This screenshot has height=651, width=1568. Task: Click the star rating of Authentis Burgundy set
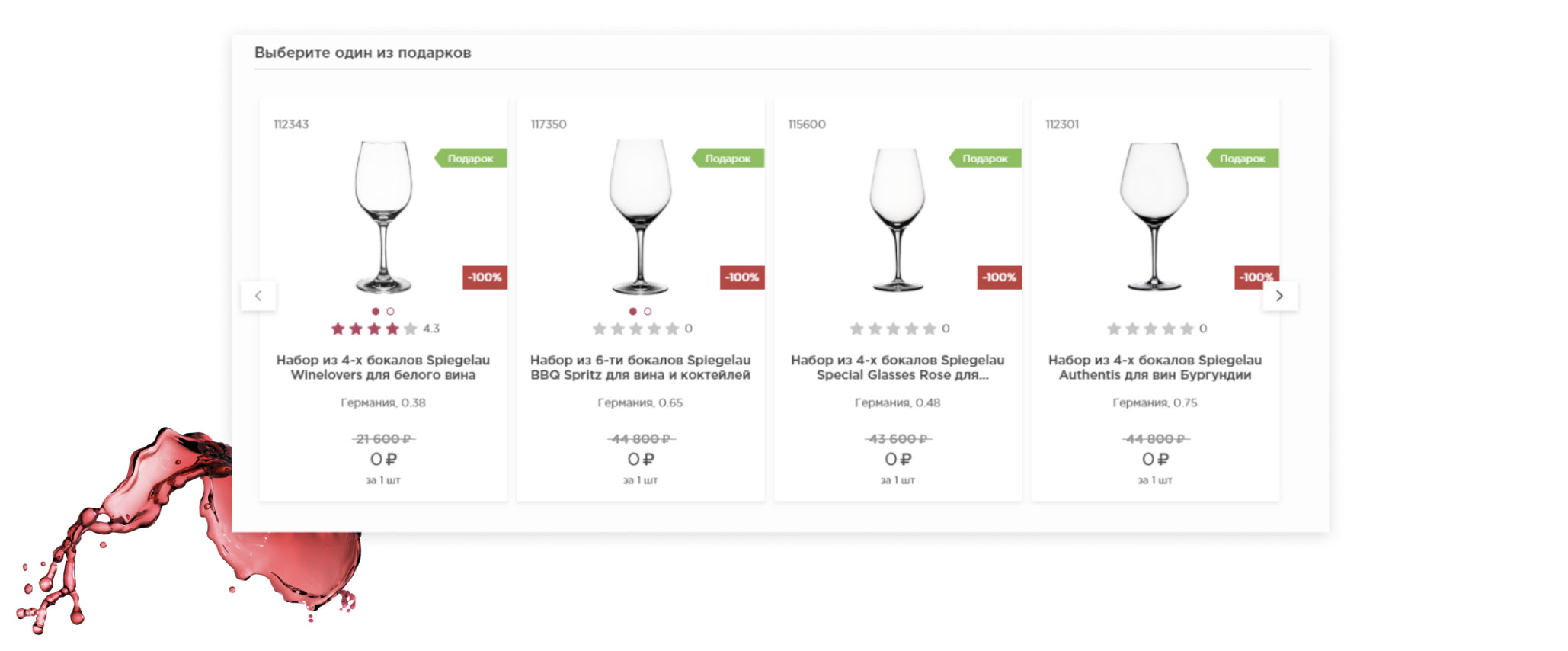tap(1150, 329)
